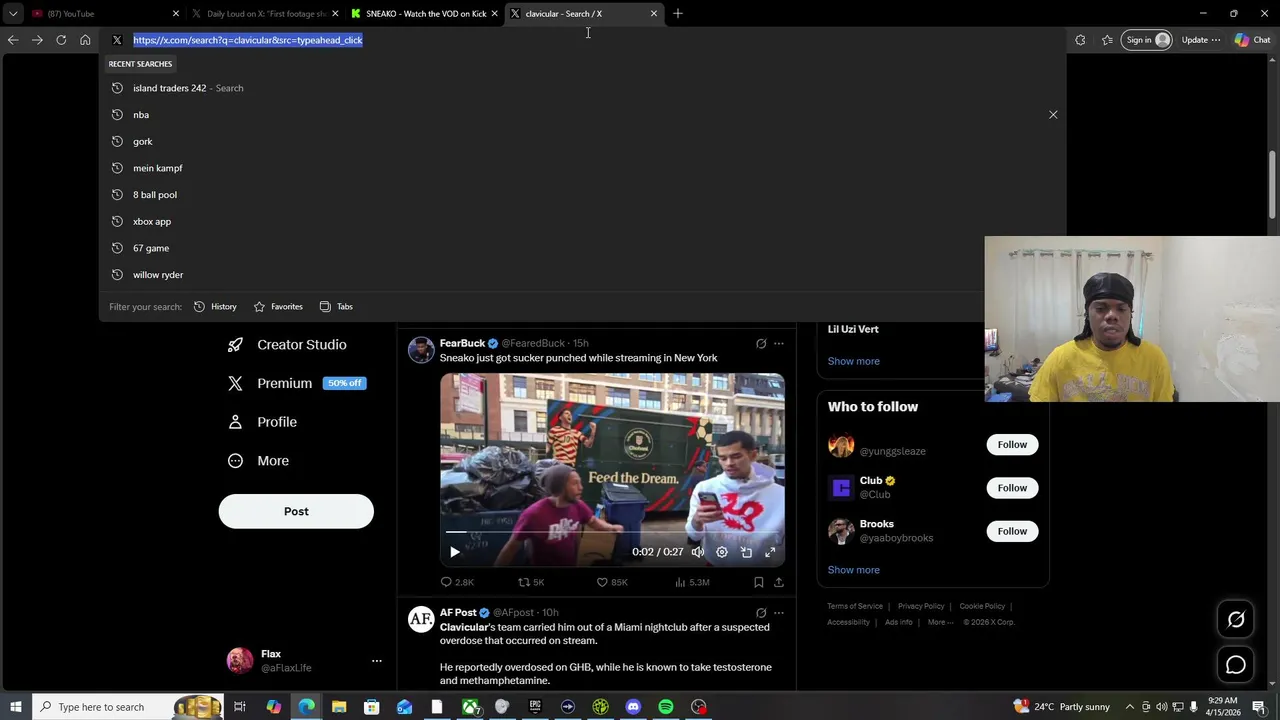Click the Post button
The image size is (1280, 720).
296,511
